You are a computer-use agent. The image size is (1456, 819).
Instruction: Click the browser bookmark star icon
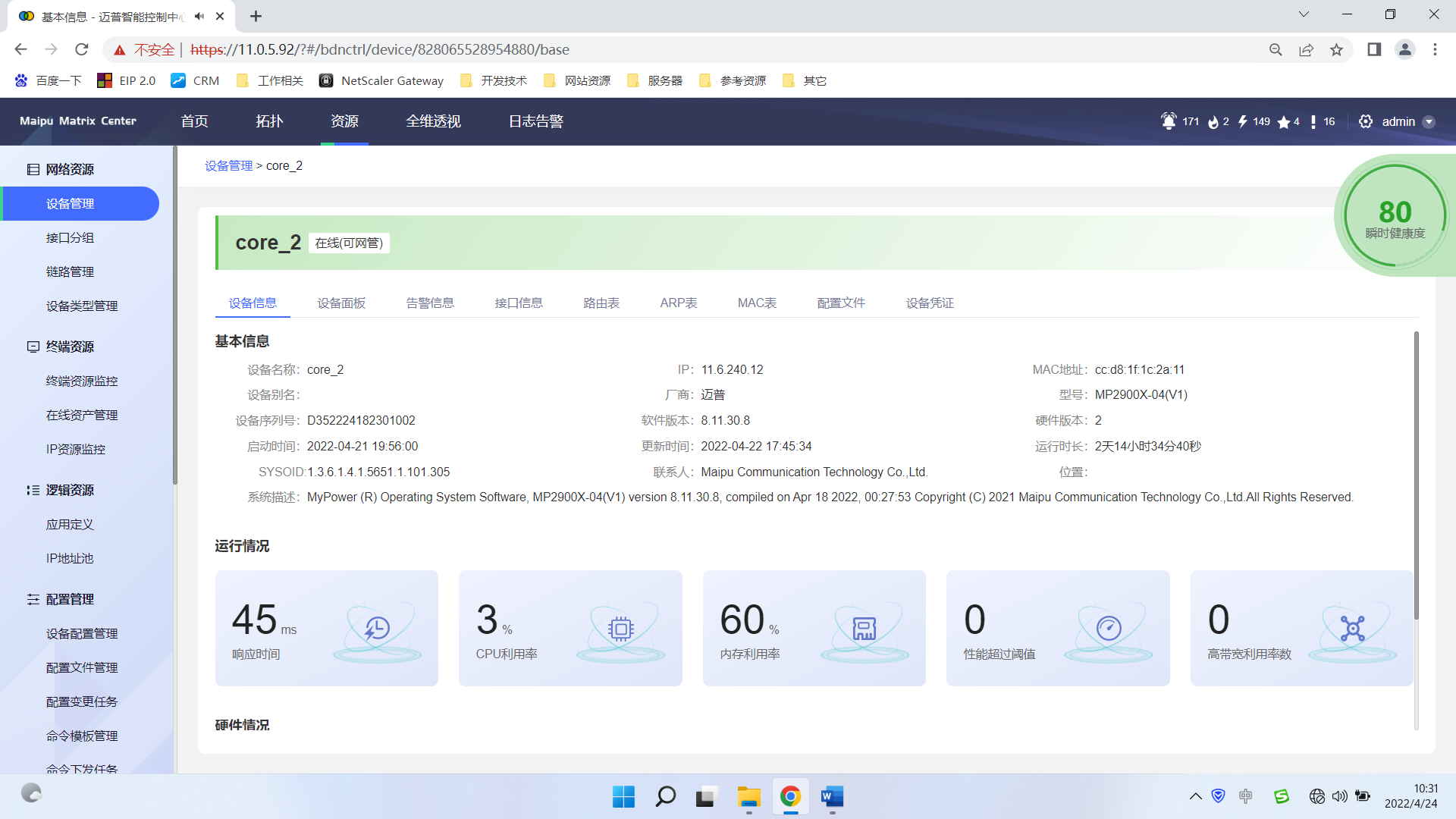pyautogui.click(x=1336, y=49)
